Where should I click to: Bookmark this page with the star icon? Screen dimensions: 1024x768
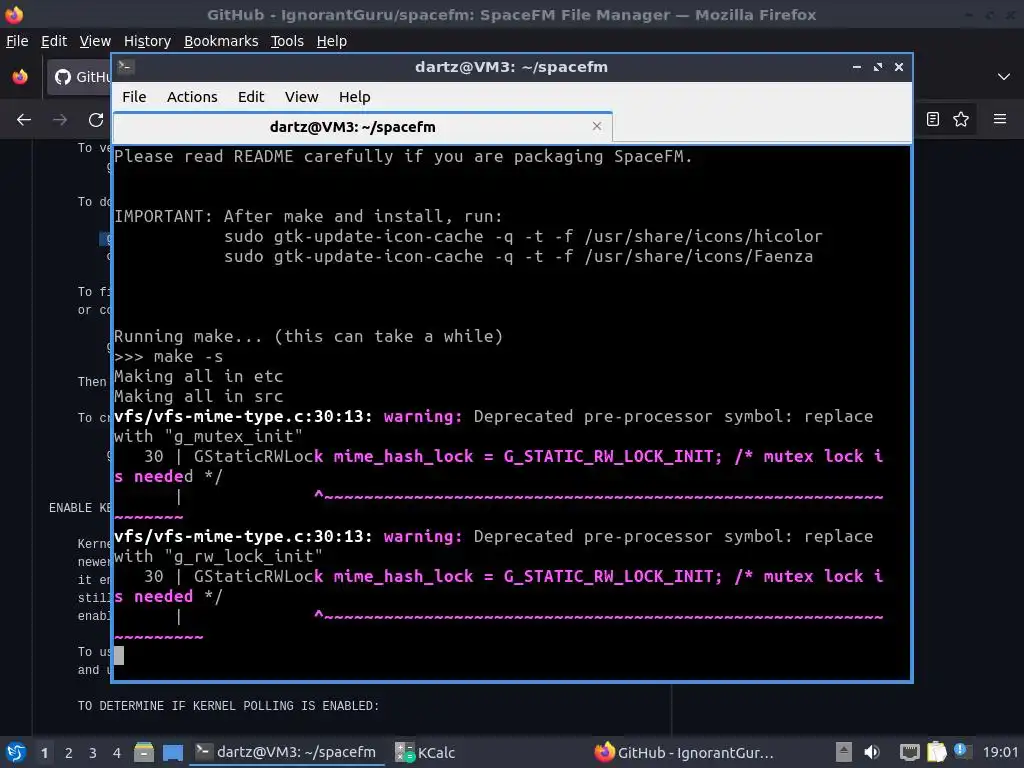click(x=961, y=119)
